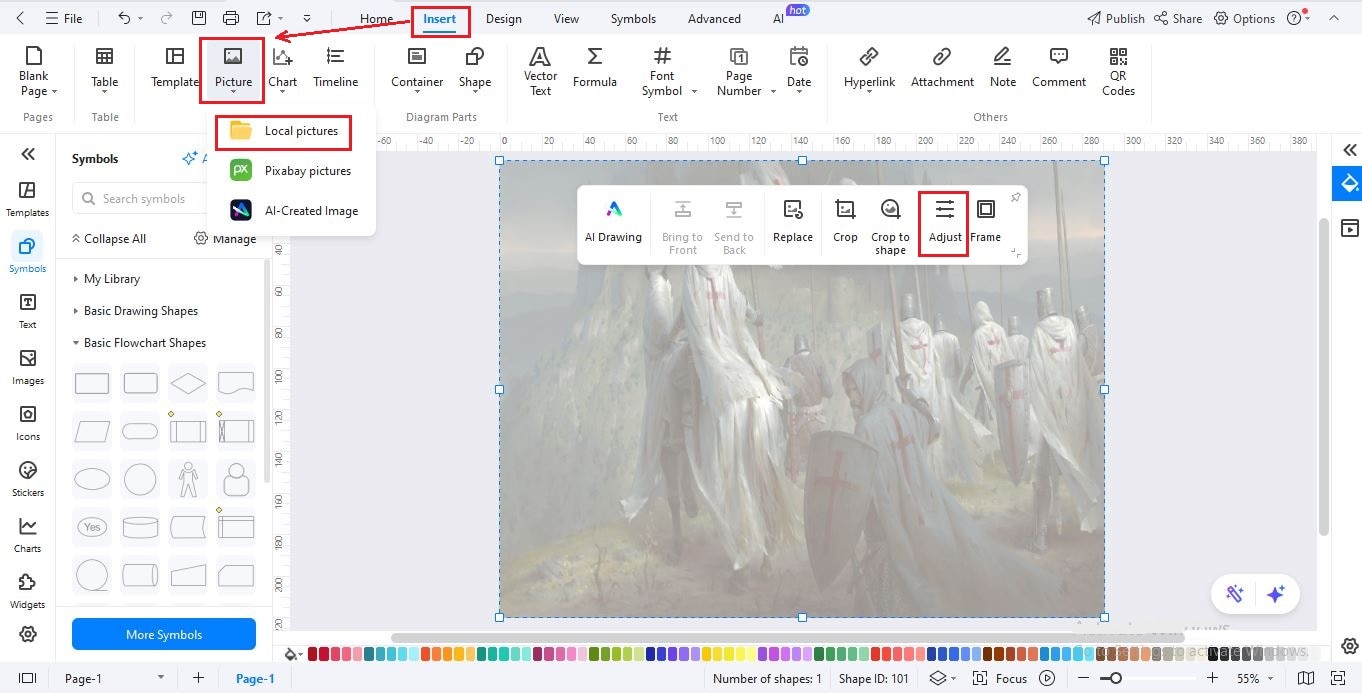Select Crop to shape
Image resolution: width=1362 pixels, height=693 pixels.
pos(890,225)
